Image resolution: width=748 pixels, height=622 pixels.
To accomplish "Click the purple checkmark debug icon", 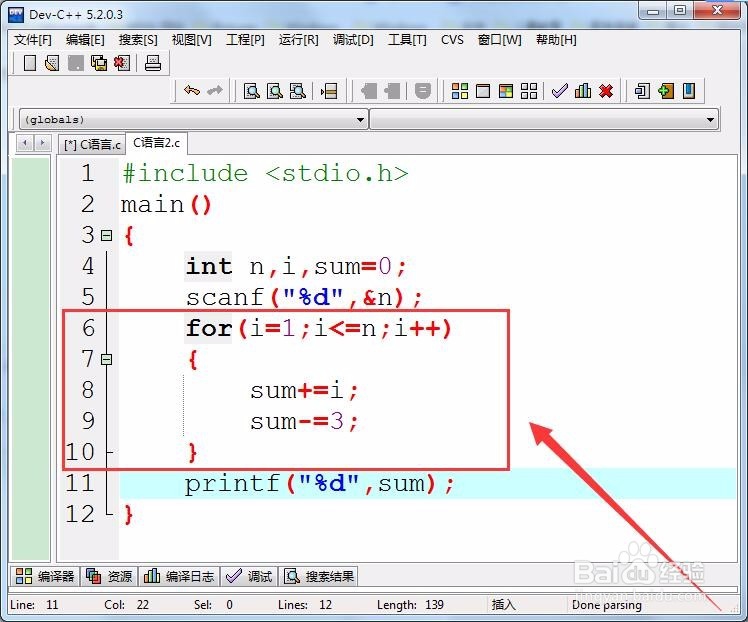I will [x=560, y=91].
